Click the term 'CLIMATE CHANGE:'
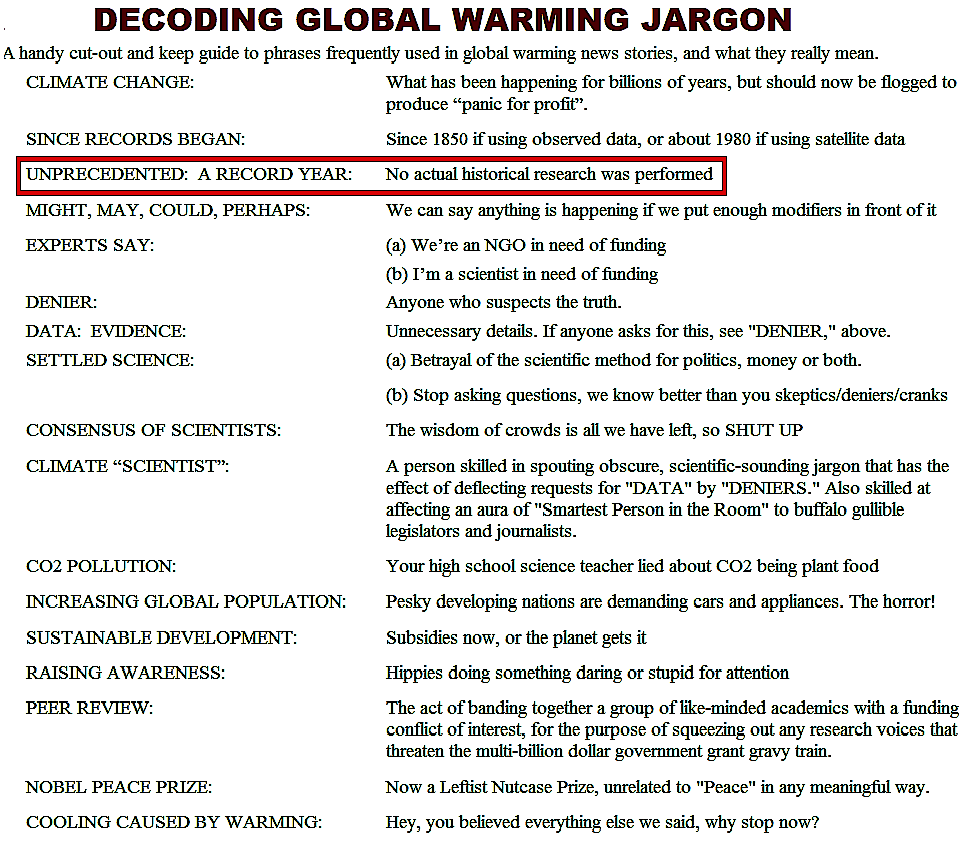 [x=110, y=82]
